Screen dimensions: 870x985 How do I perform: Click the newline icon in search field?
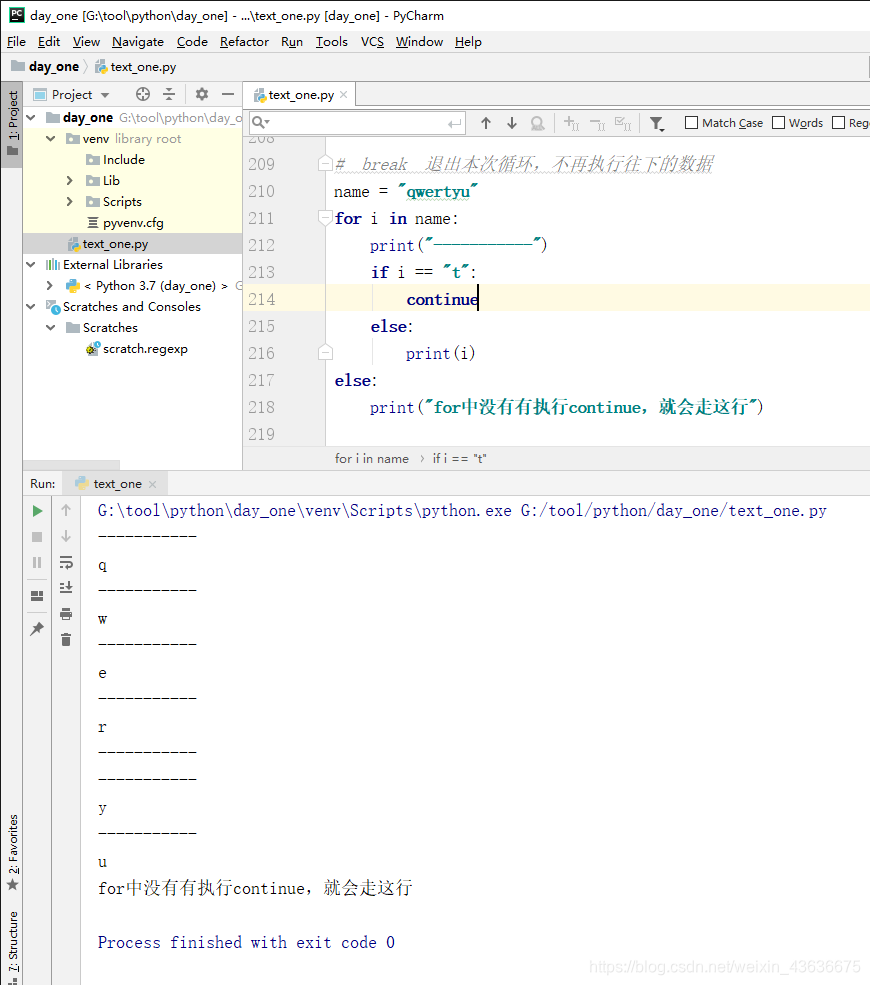click(455, 123)
